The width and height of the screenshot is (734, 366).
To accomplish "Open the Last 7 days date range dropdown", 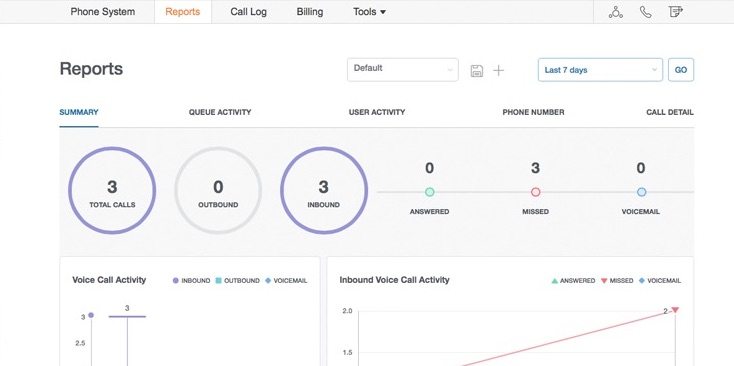I will (x=600, y=70).
